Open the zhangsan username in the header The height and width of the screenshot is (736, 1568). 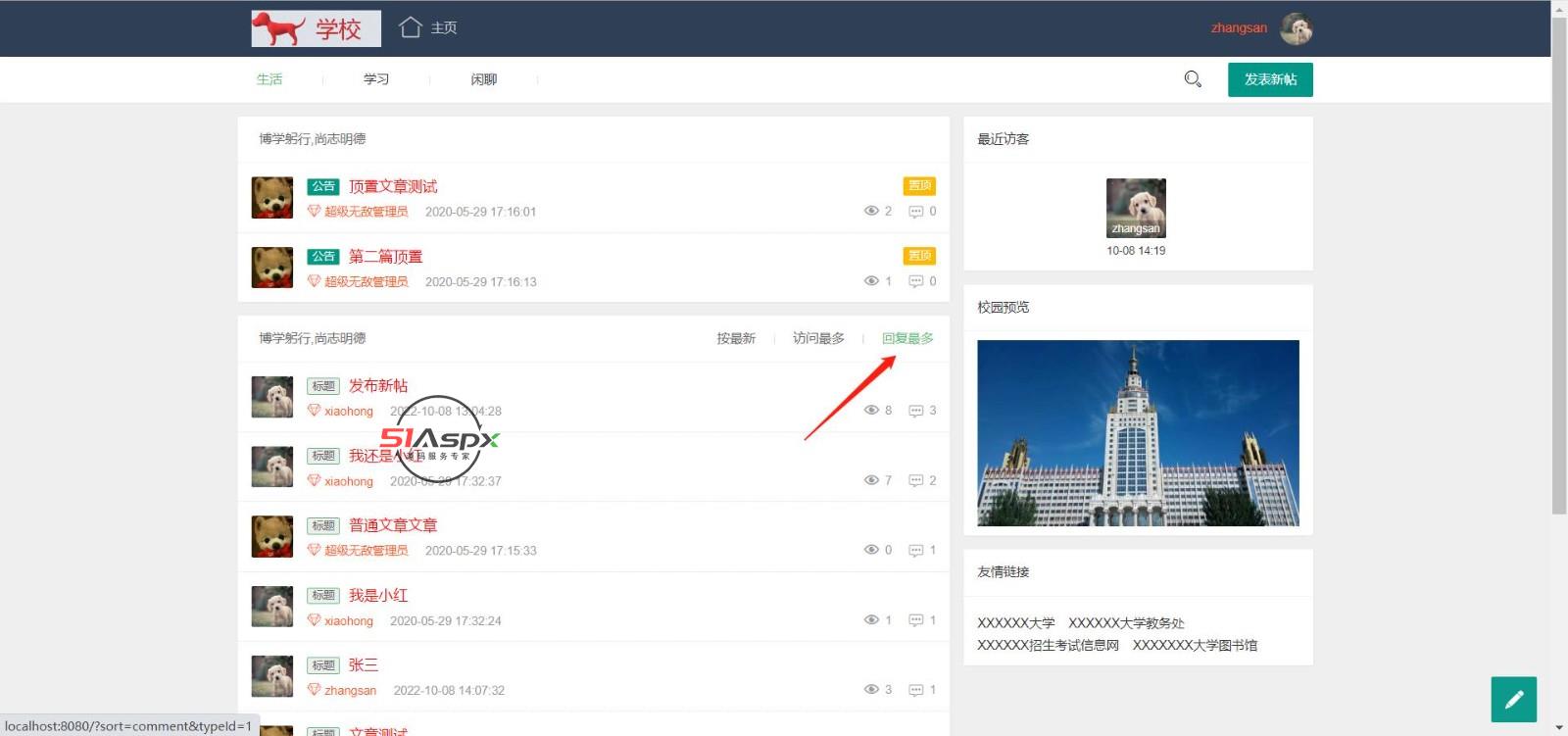(x=1239, y=27)
